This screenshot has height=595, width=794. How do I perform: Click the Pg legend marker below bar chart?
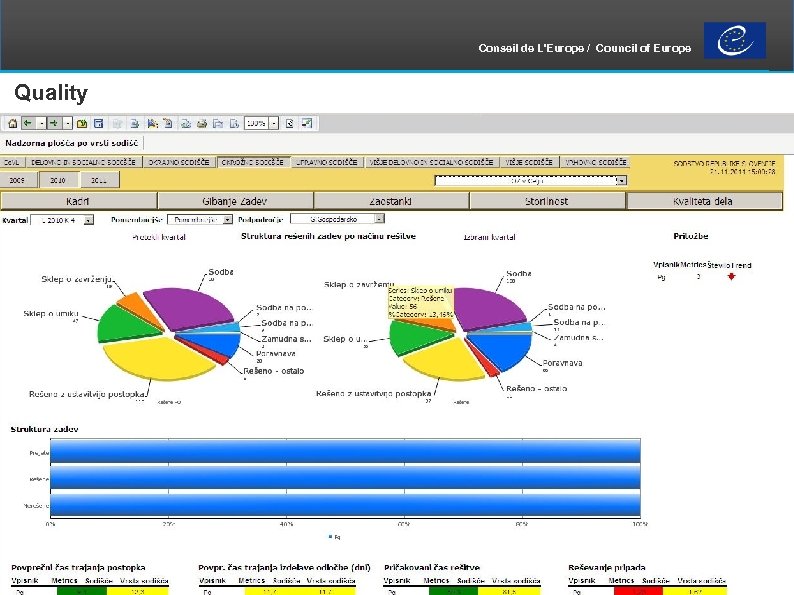point(331,536)
